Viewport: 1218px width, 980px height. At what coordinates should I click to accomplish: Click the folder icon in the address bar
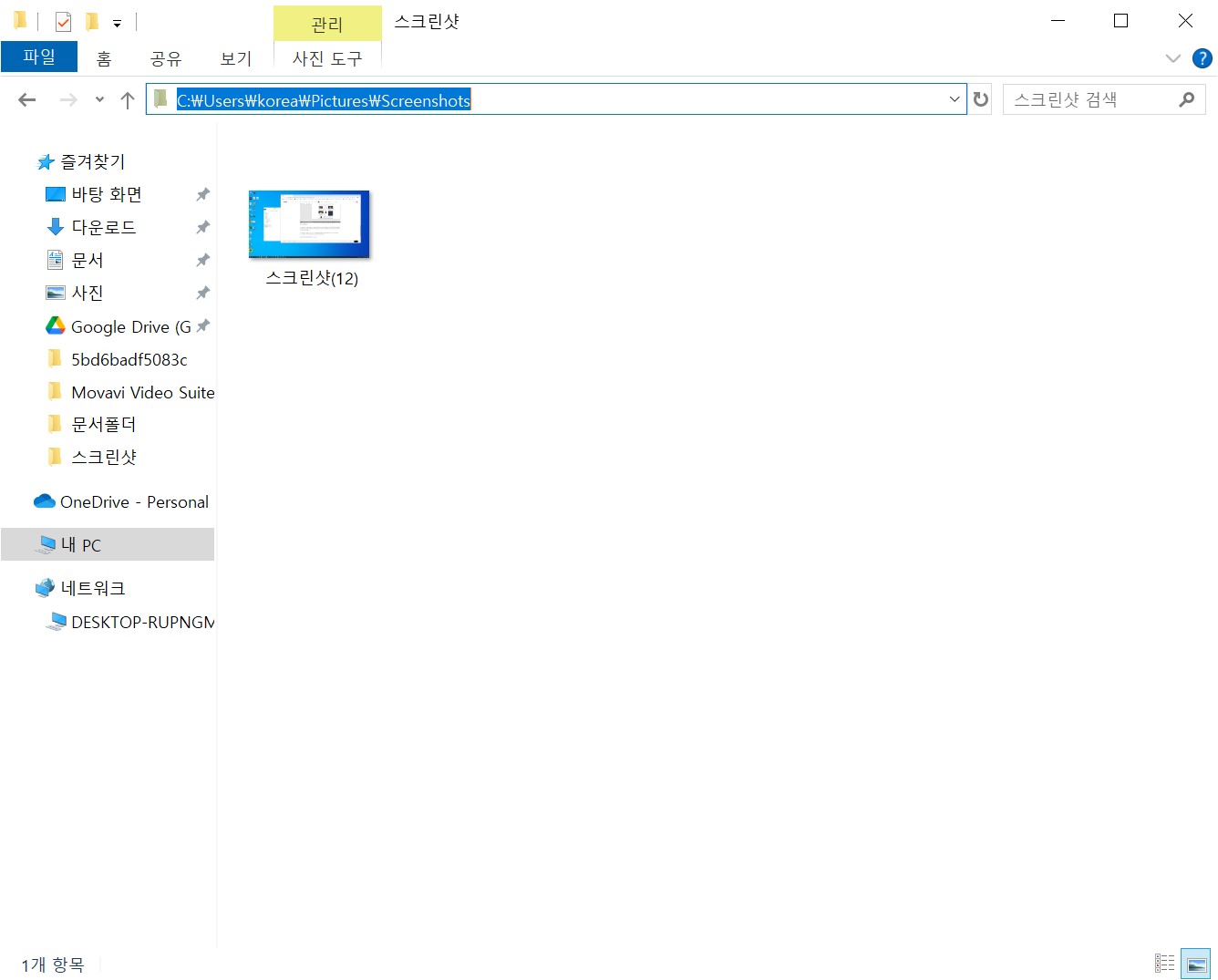click(x=160, y=98)
